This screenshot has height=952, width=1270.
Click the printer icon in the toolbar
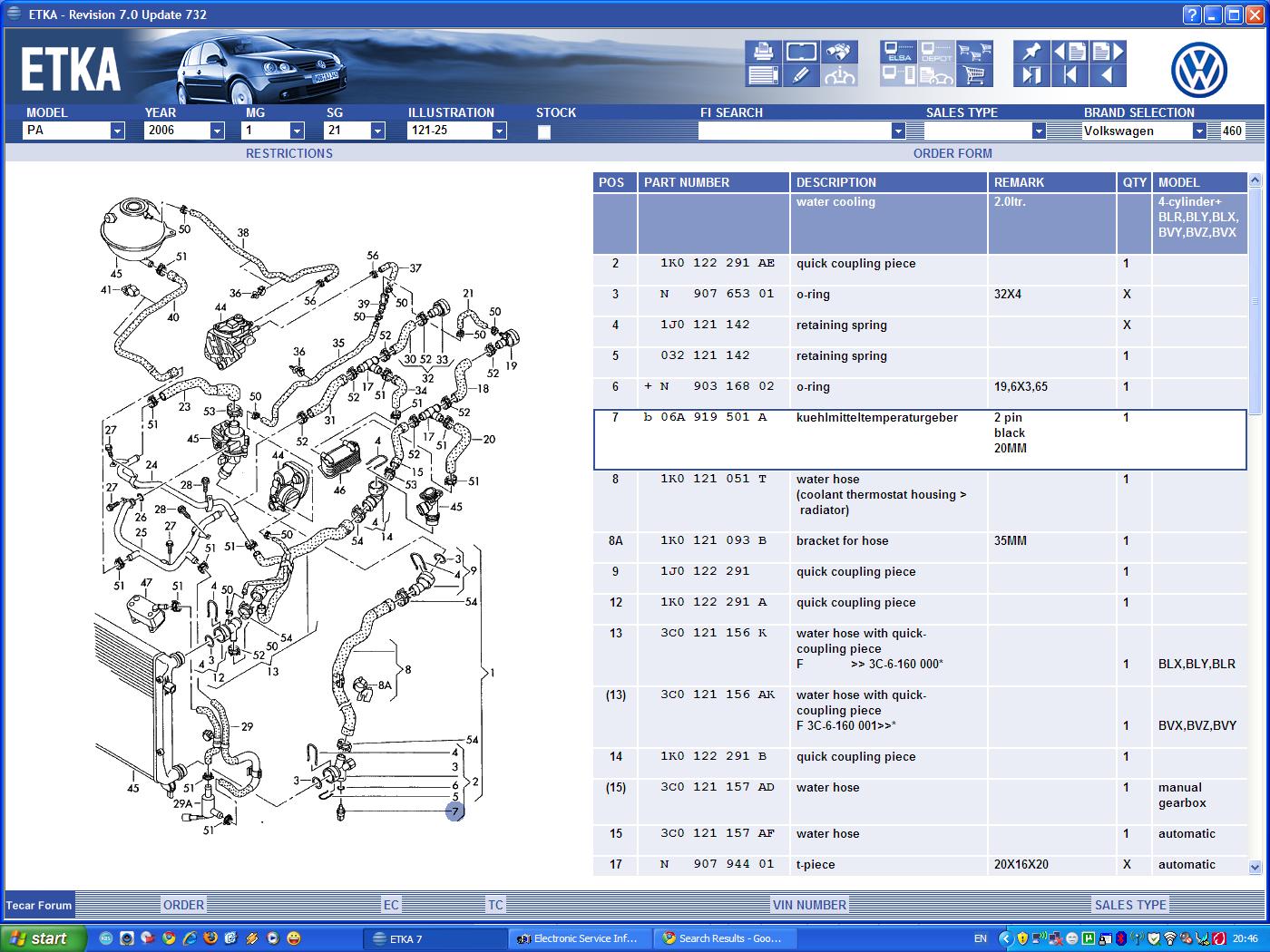(763, 52)
